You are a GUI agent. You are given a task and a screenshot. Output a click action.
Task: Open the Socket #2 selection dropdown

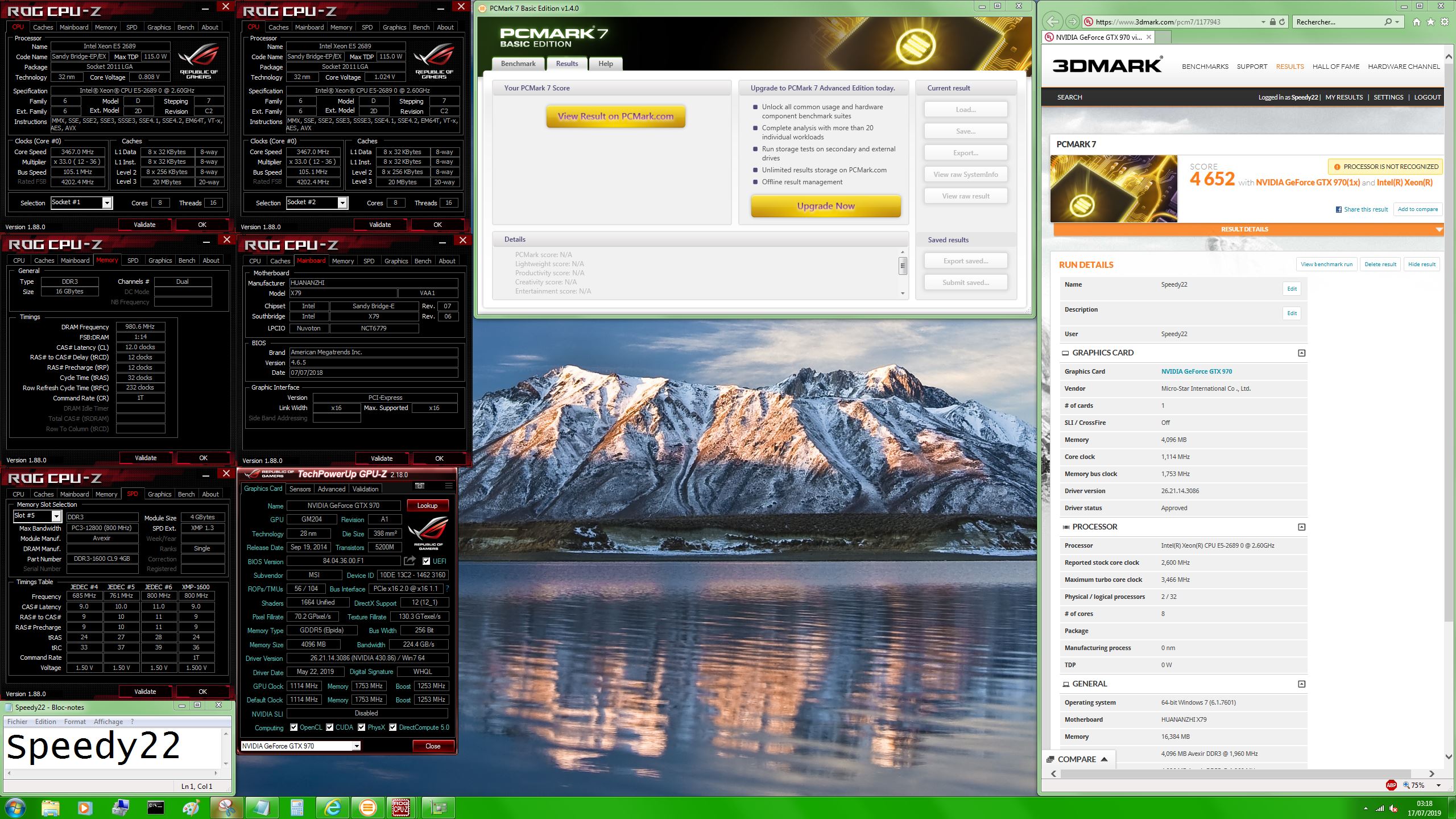click(342, 202)
